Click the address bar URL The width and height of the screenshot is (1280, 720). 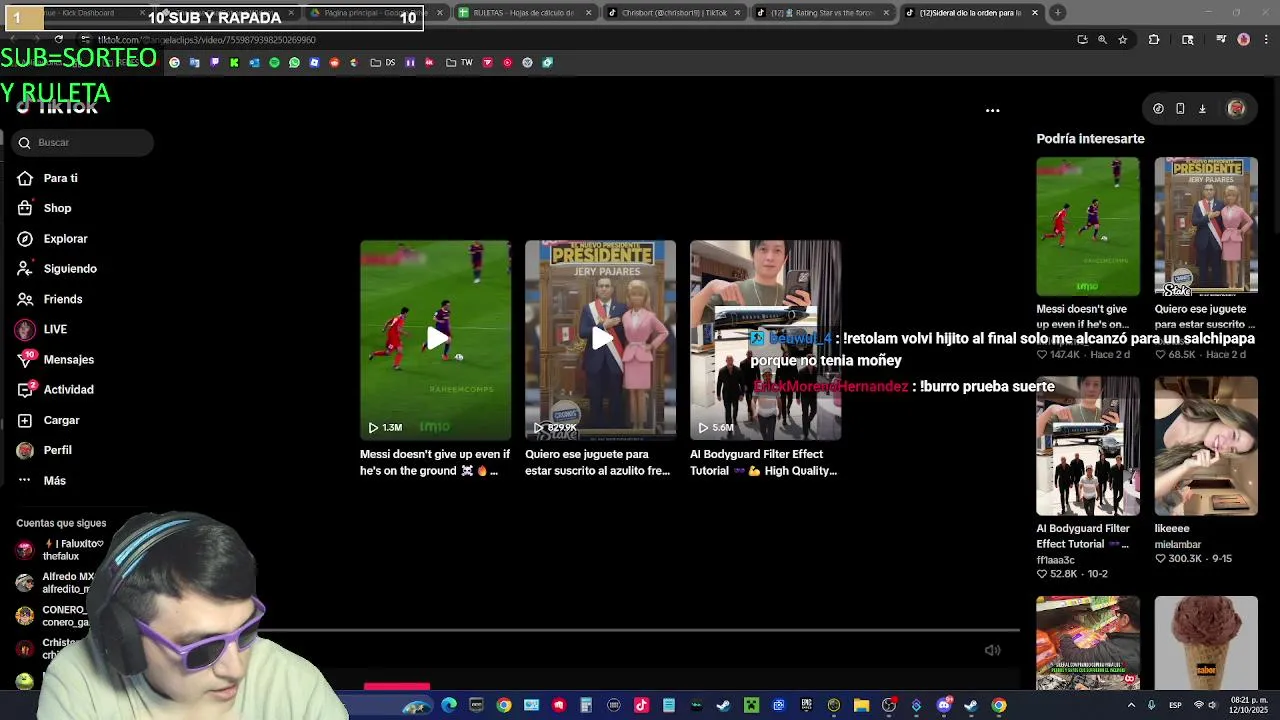click(207, 40)
